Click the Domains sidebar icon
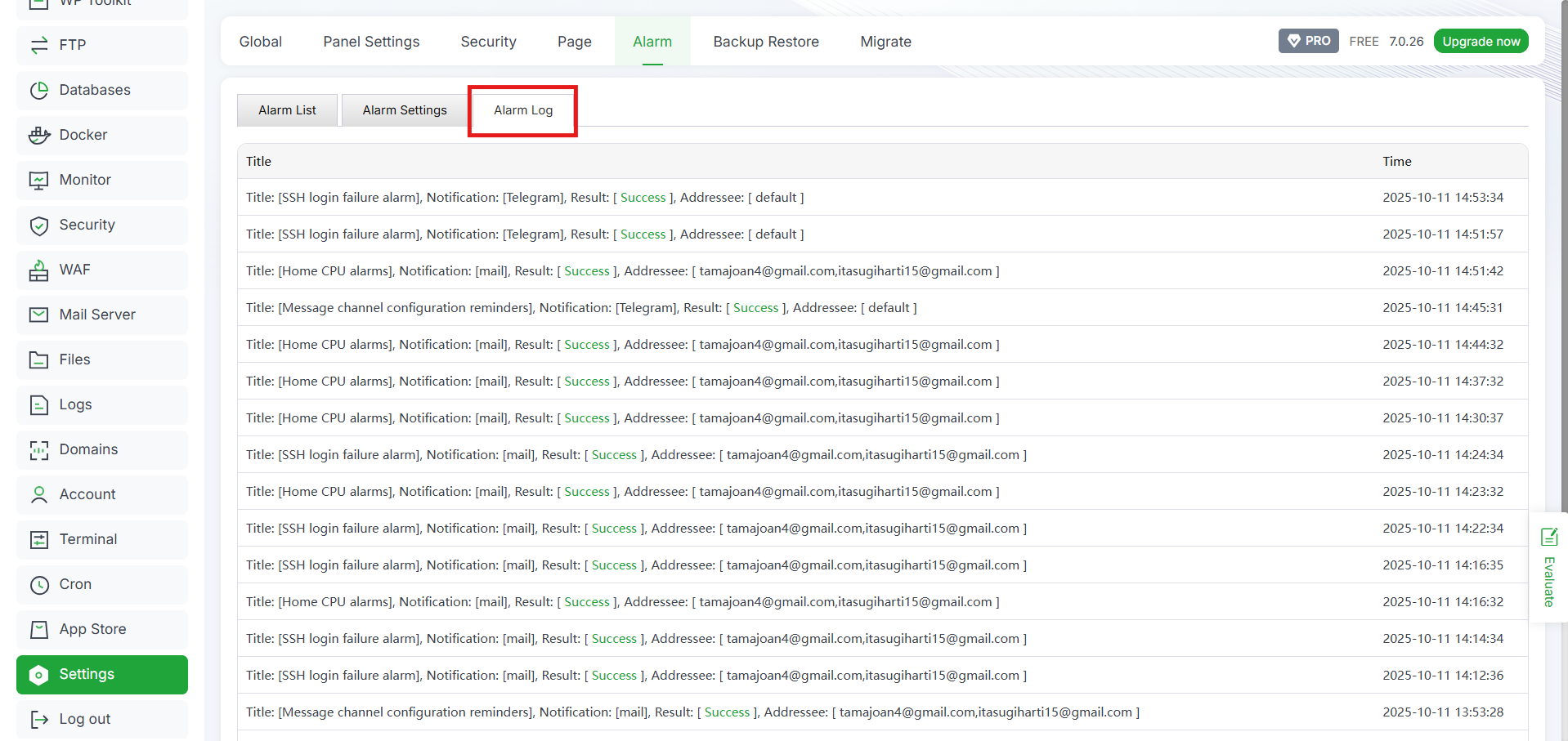 point(38,449)
